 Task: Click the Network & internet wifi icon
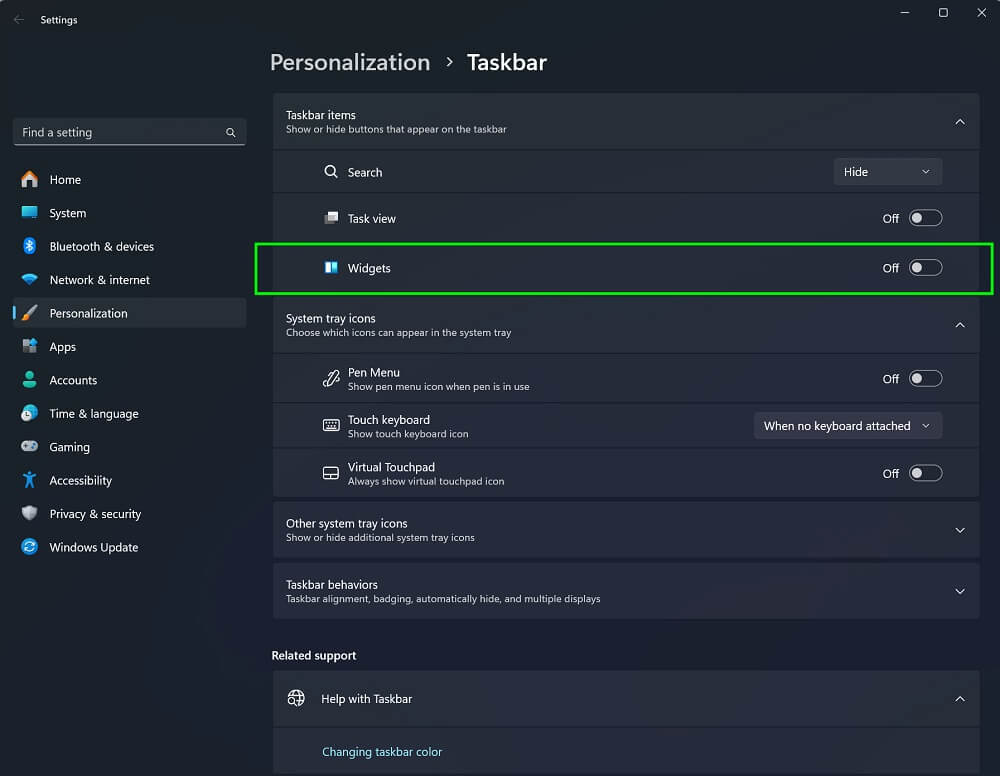(29, 279)
